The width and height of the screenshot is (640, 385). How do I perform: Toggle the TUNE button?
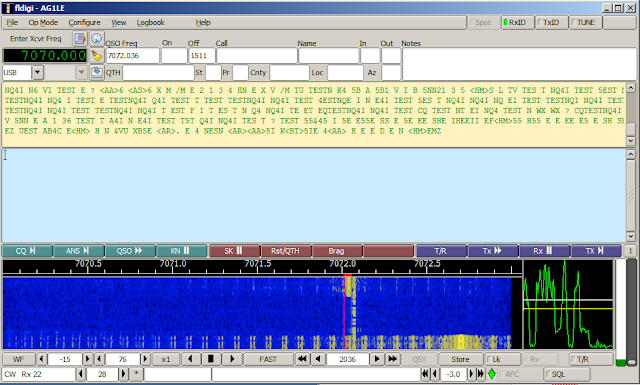click(586, 22)
